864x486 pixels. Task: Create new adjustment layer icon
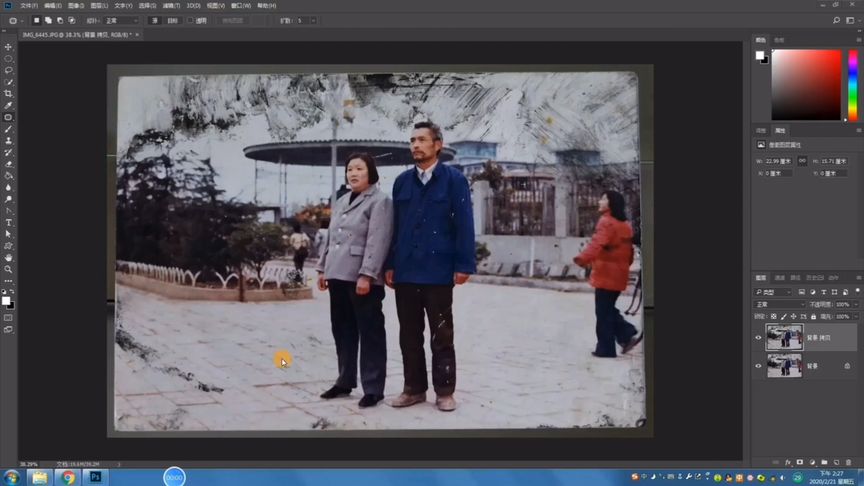812,462
